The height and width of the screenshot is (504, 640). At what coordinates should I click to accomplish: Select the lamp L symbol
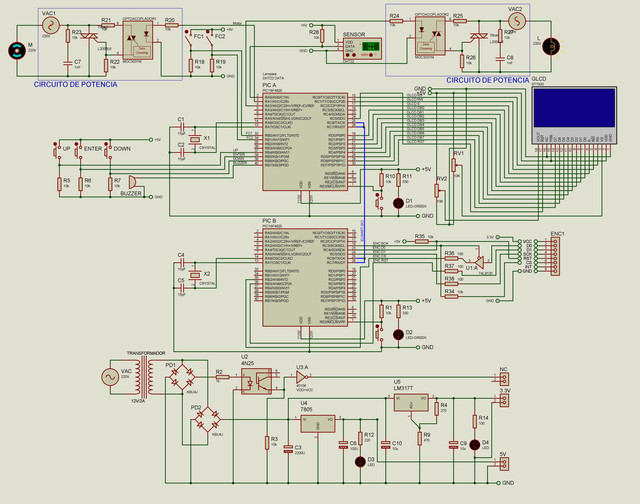[x=551, y=46]
